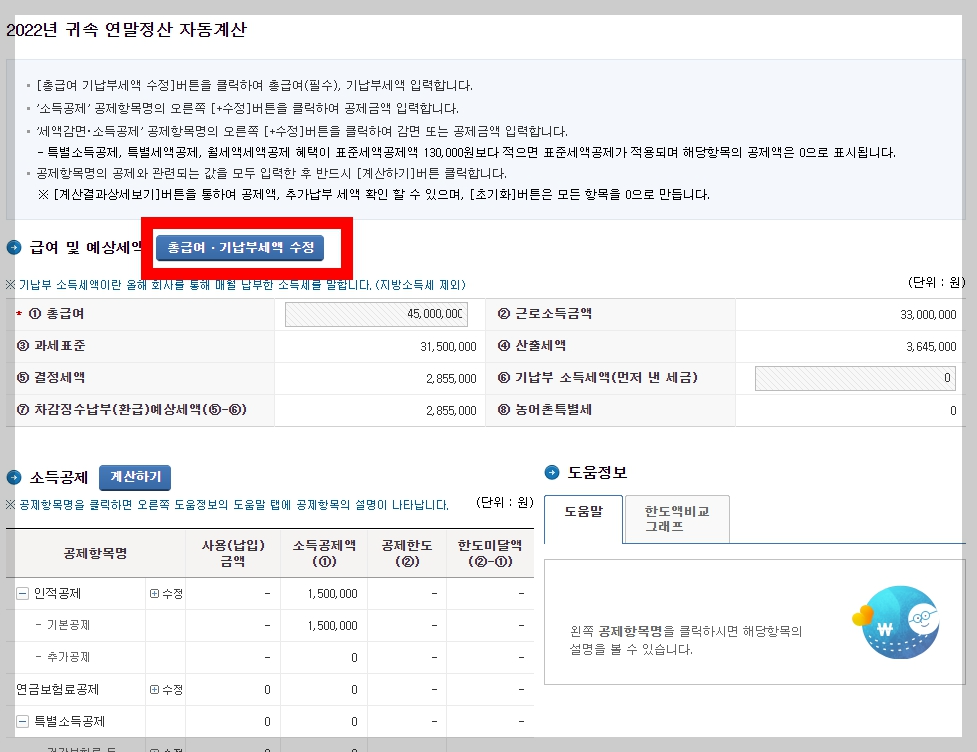Click inside the 총급여 input field

tap(375, 313)
